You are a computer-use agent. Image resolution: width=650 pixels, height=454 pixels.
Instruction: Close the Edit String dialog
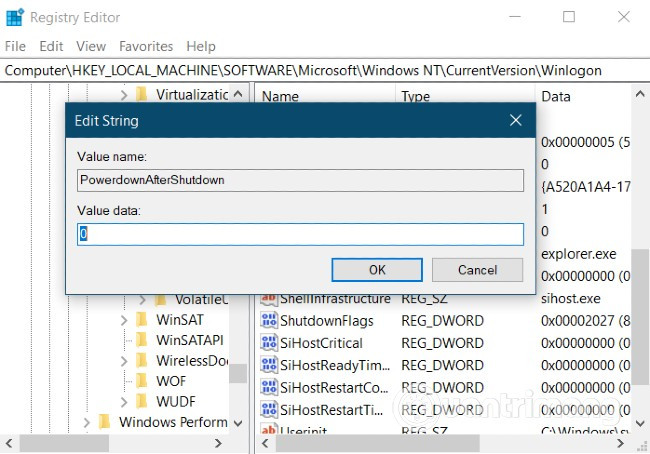pyautogui.click(x=516, y=121)
